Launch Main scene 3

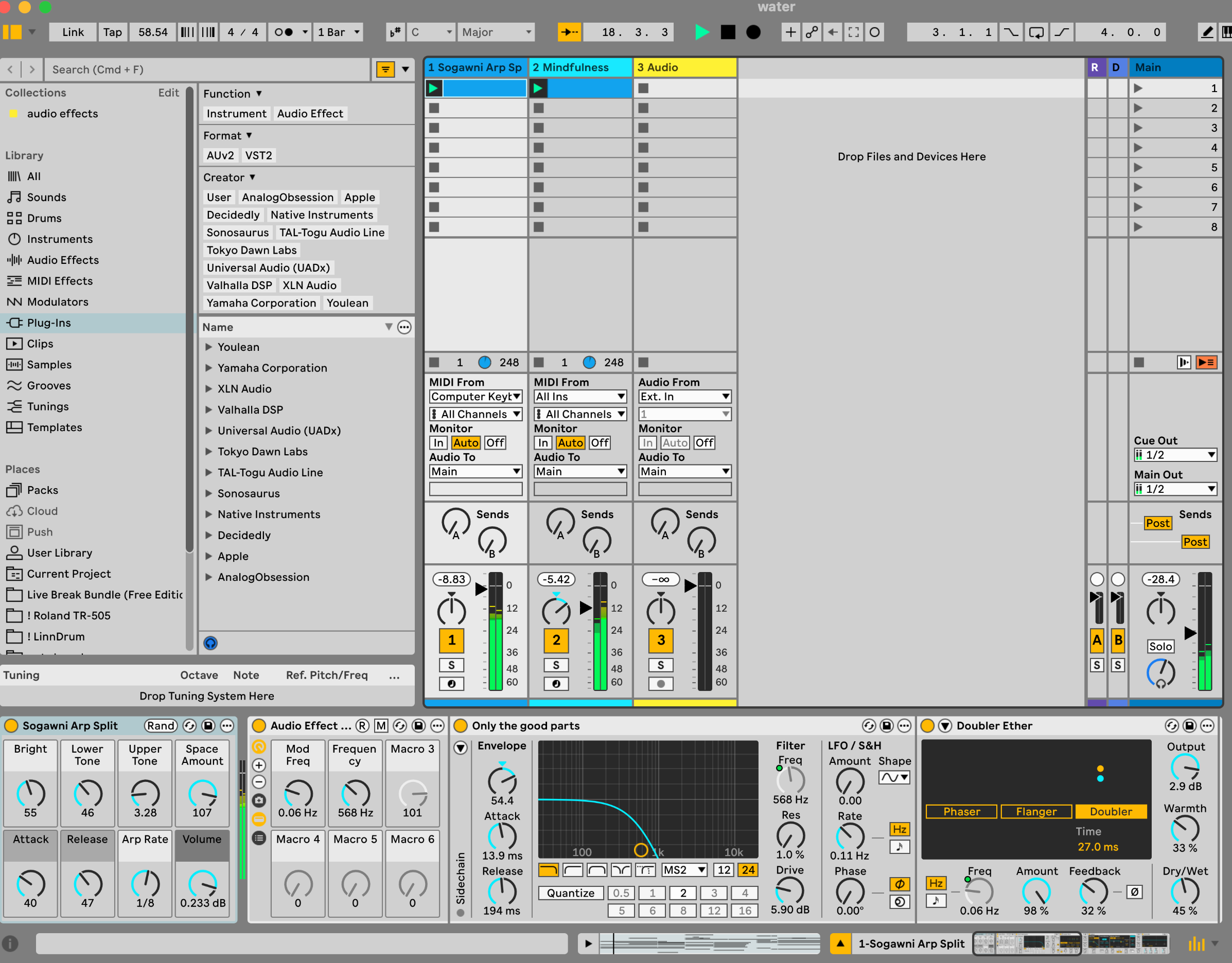[x=1138, y=128]
